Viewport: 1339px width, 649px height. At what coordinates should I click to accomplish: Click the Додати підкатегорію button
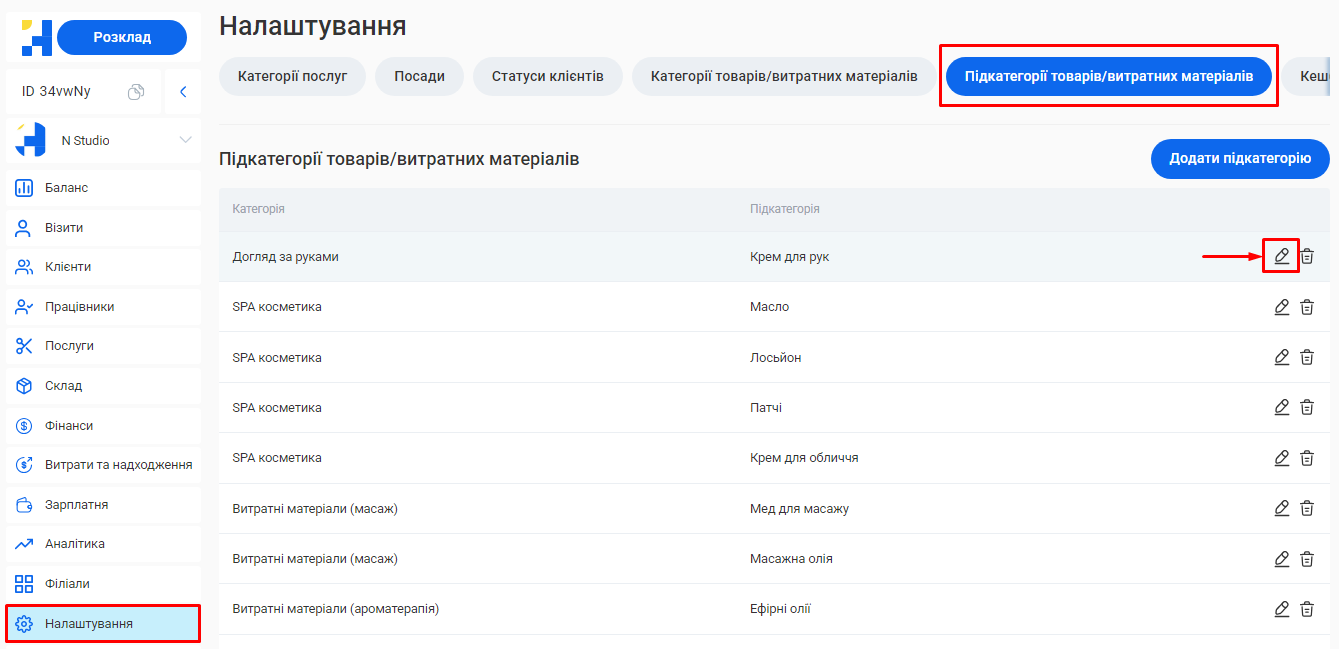1240,159
